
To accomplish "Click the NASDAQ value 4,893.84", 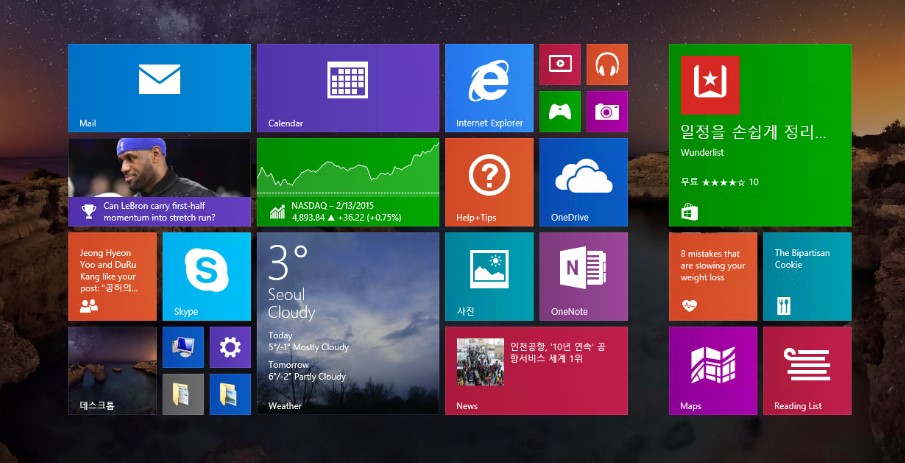I will point(308,218).
